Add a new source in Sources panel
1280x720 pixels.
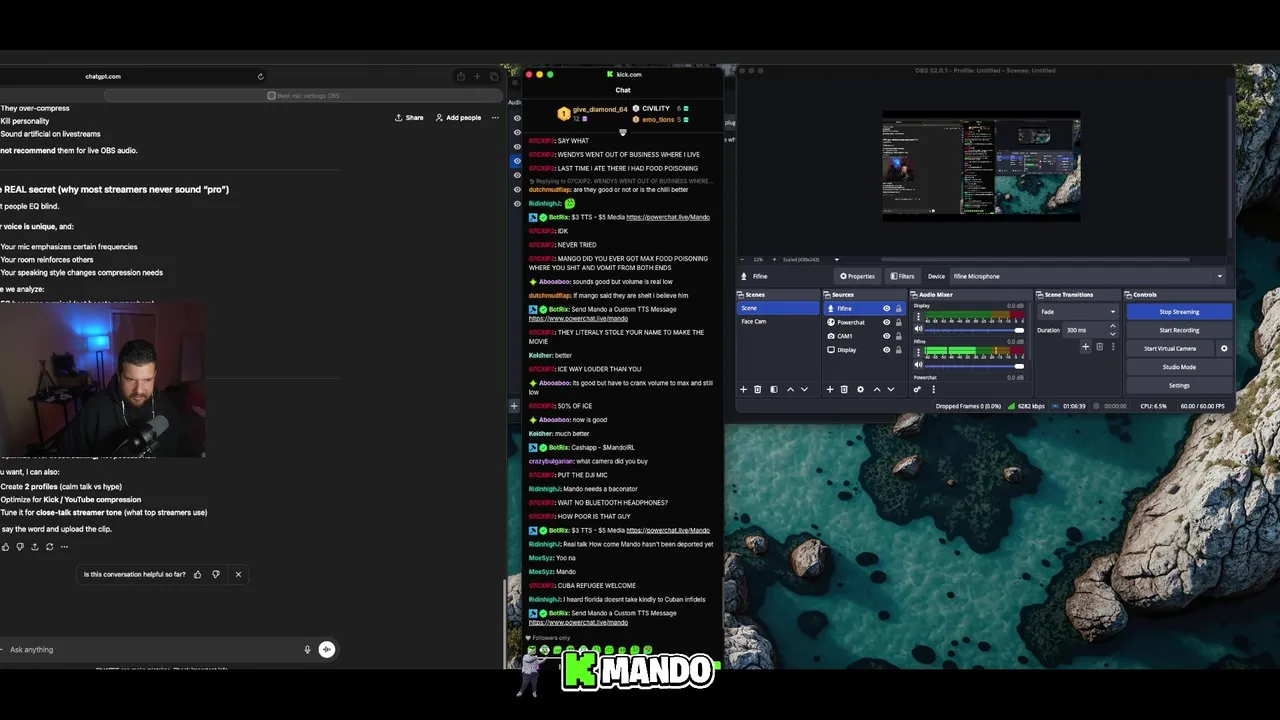[830, 389]
